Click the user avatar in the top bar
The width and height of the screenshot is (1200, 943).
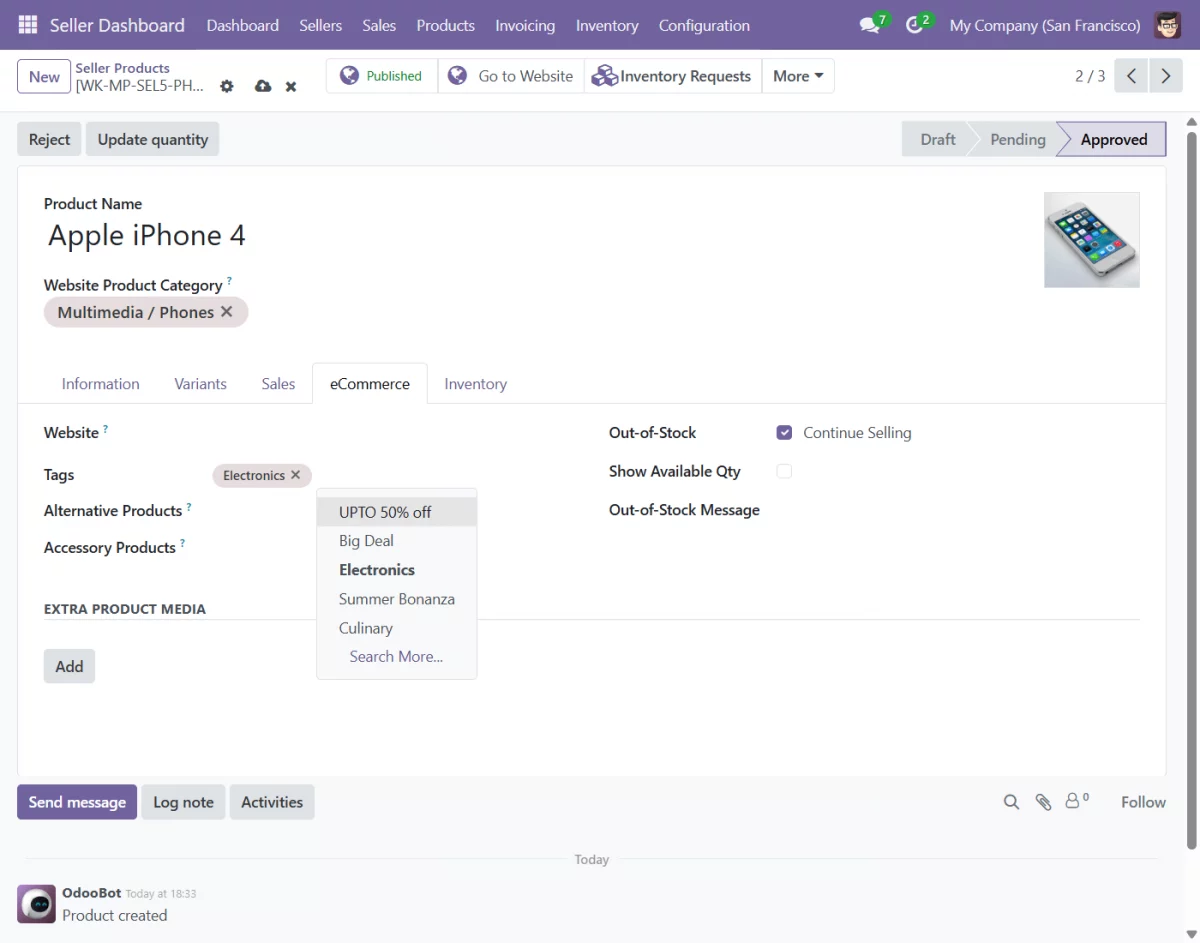pyautogui.click(x=1167, y=25)
